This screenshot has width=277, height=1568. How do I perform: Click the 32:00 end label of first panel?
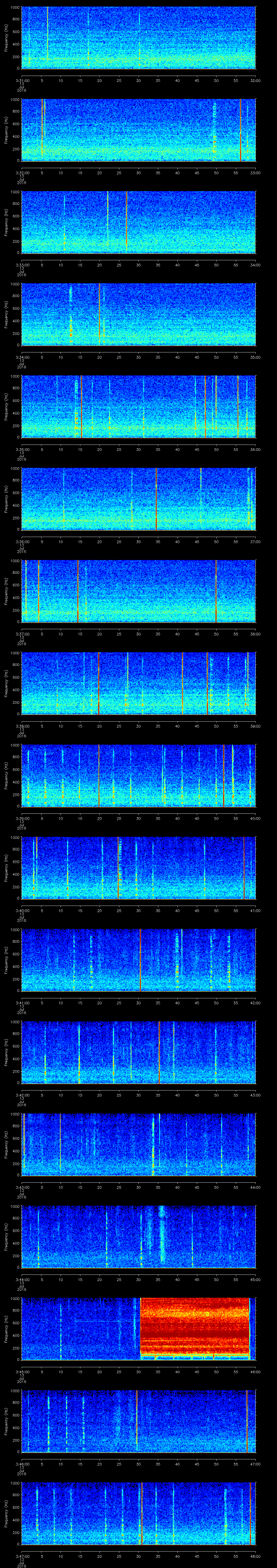(255, 80)
